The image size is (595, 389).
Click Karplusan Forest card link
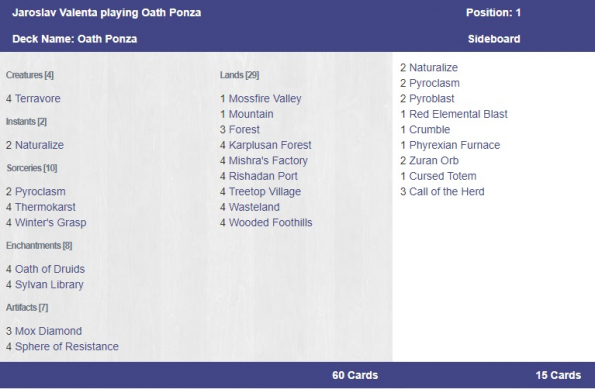(270, 145)
